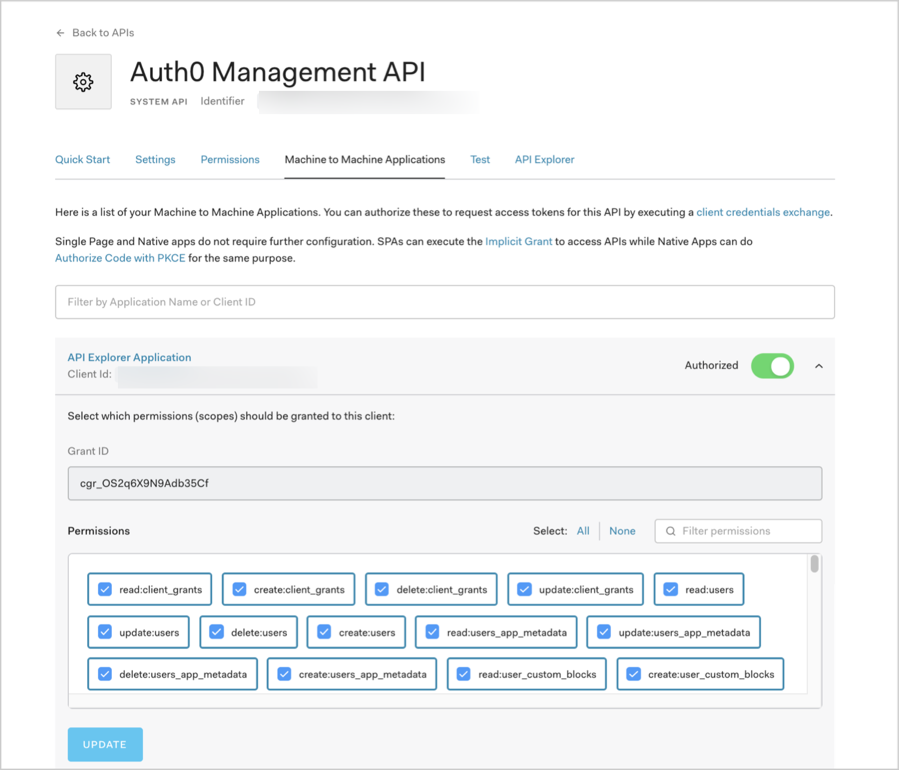Collapse the API Explorer Application section chevron
Screen dimensions: 899x770
[x=819, y=366]
